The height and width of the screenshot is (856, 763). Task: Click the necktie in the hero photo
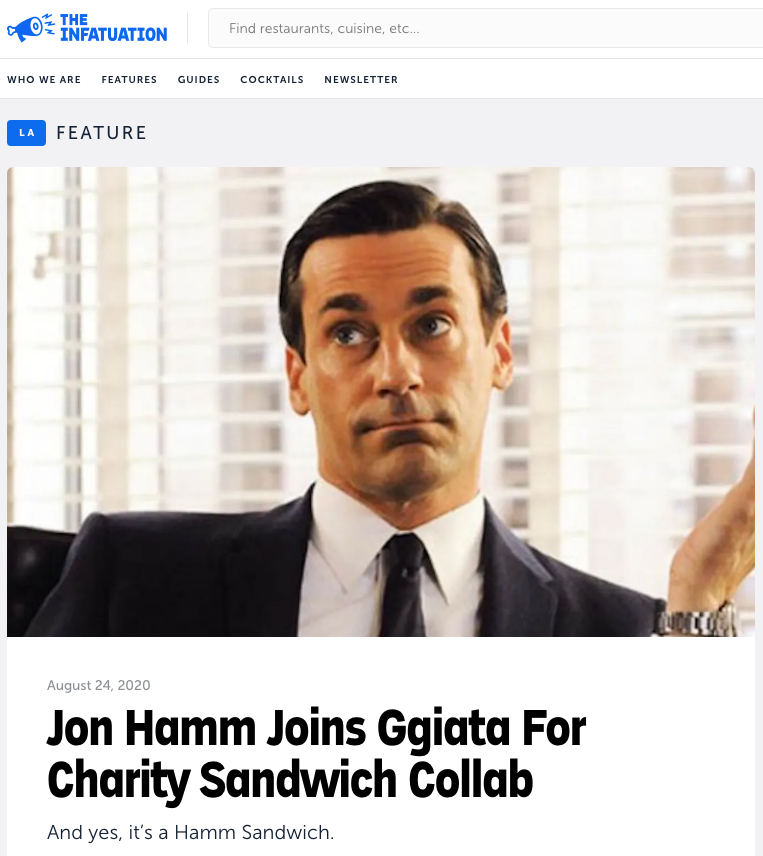(403, 586)
